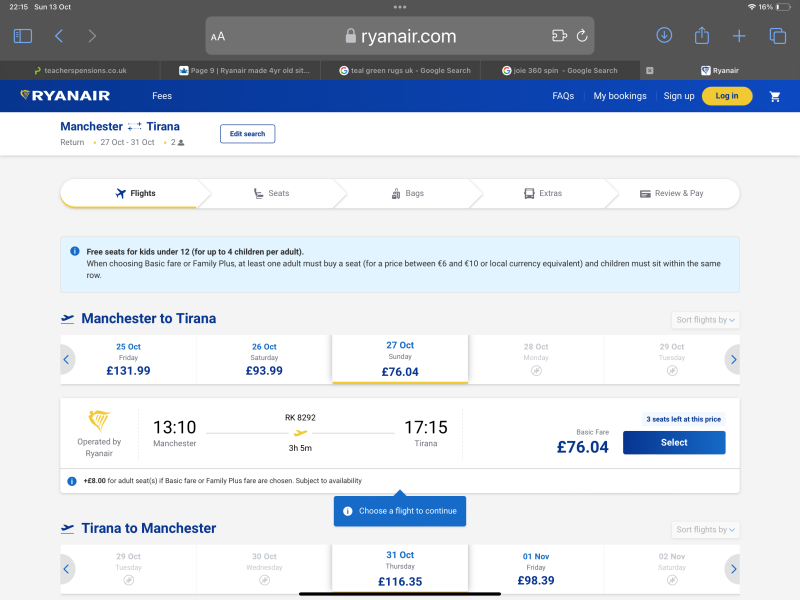Open Sort flights by for Tirana to Manchester
The height and width of the screenshot is (600, 800).
705,529
